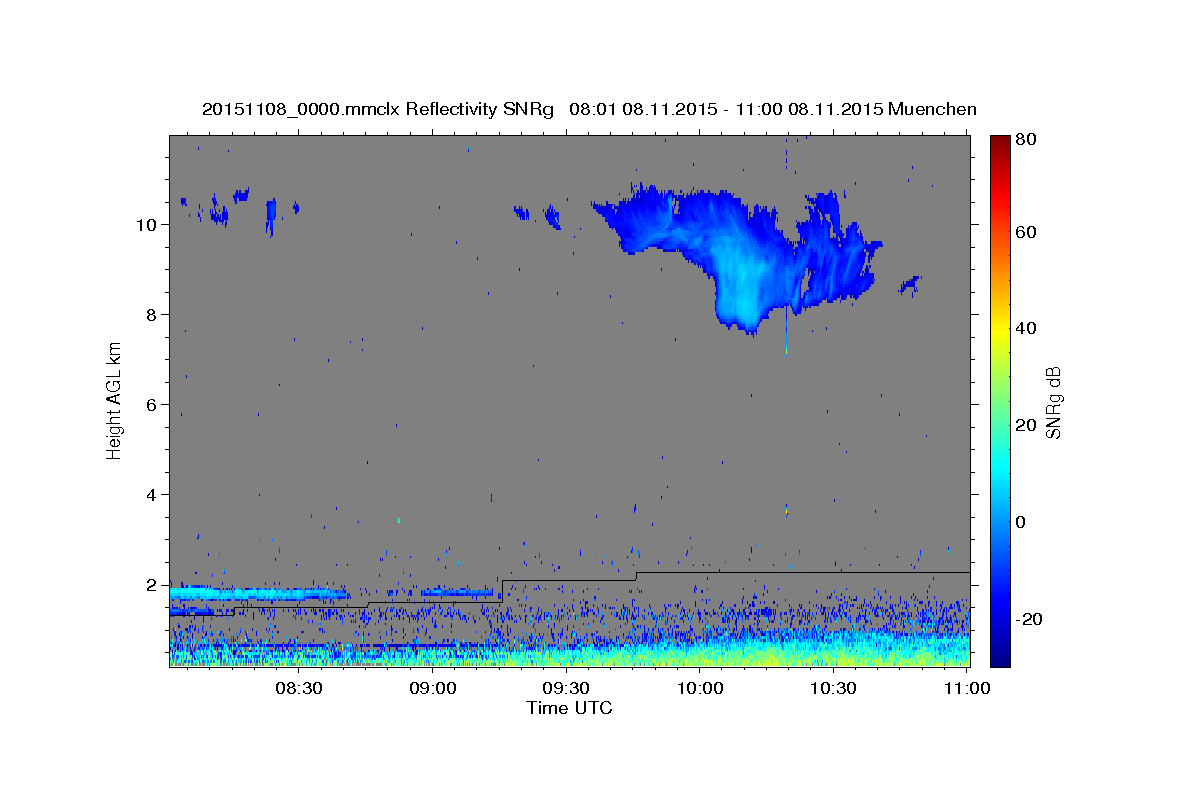
Task: Click the 'Time UTC' axis label
Action: [569, 708]
